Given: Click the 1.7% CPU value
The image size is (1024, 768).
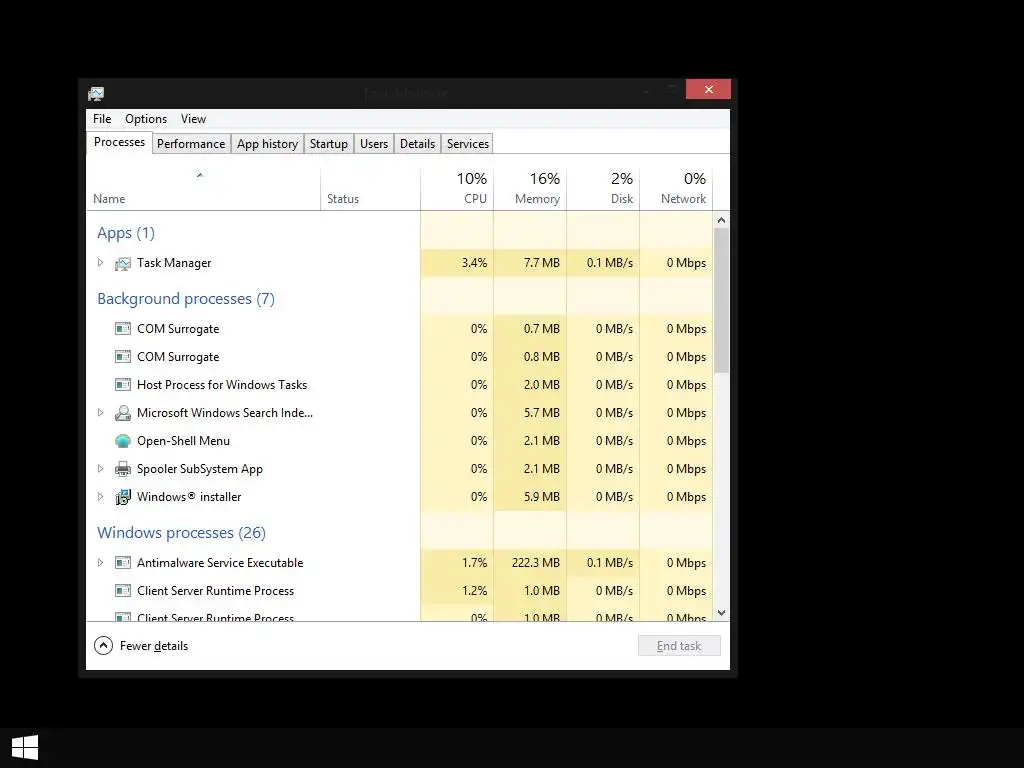Looking at the screenshot, I should pyautogui.click(x=475, y=562).
